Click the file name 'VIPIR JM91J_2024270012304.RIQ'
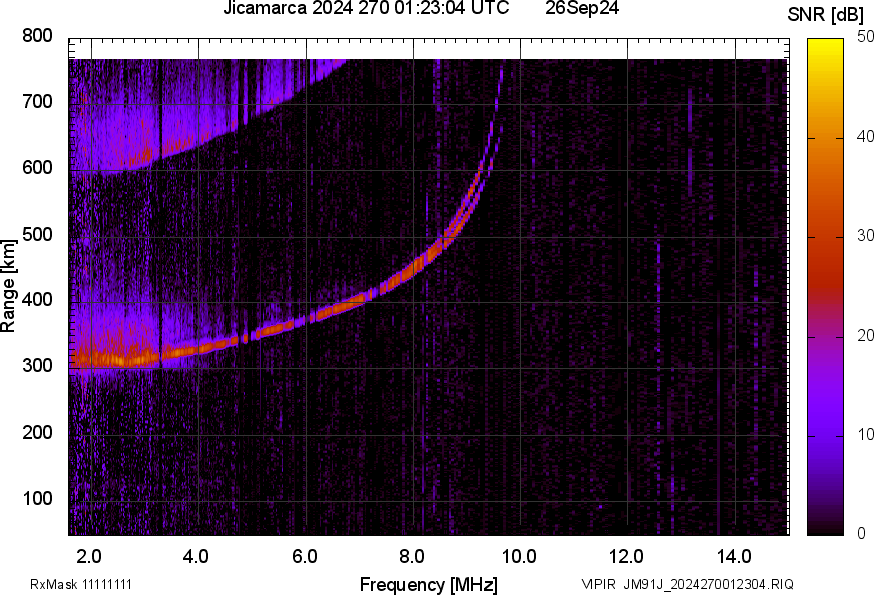 [x=687, y=584]
